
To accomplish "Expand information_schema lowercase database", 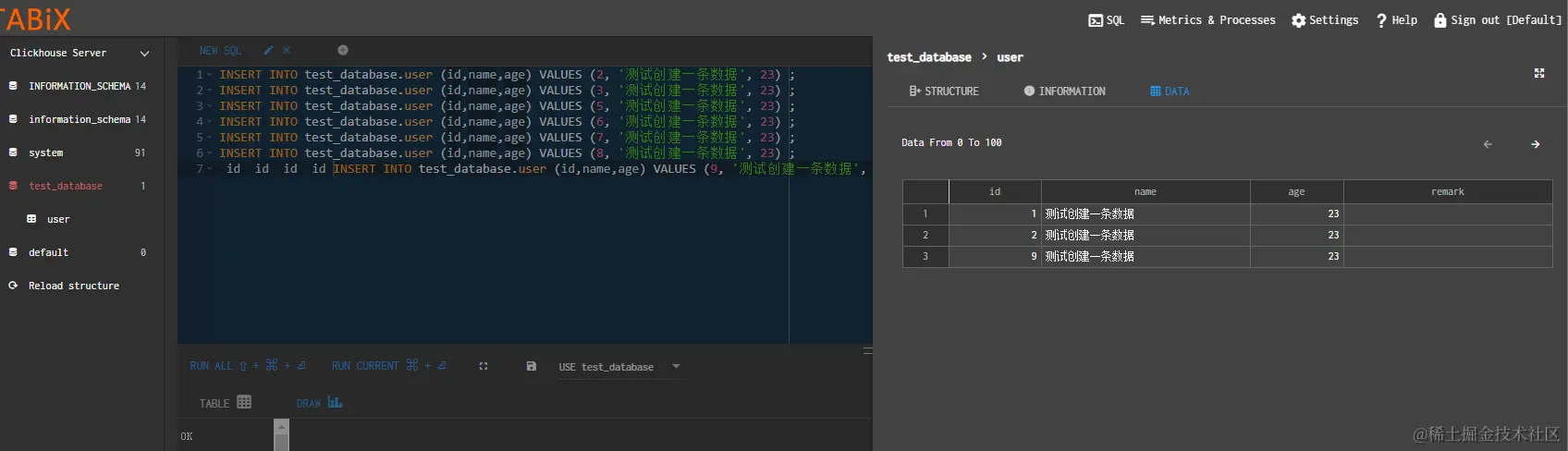I will 79,119.
